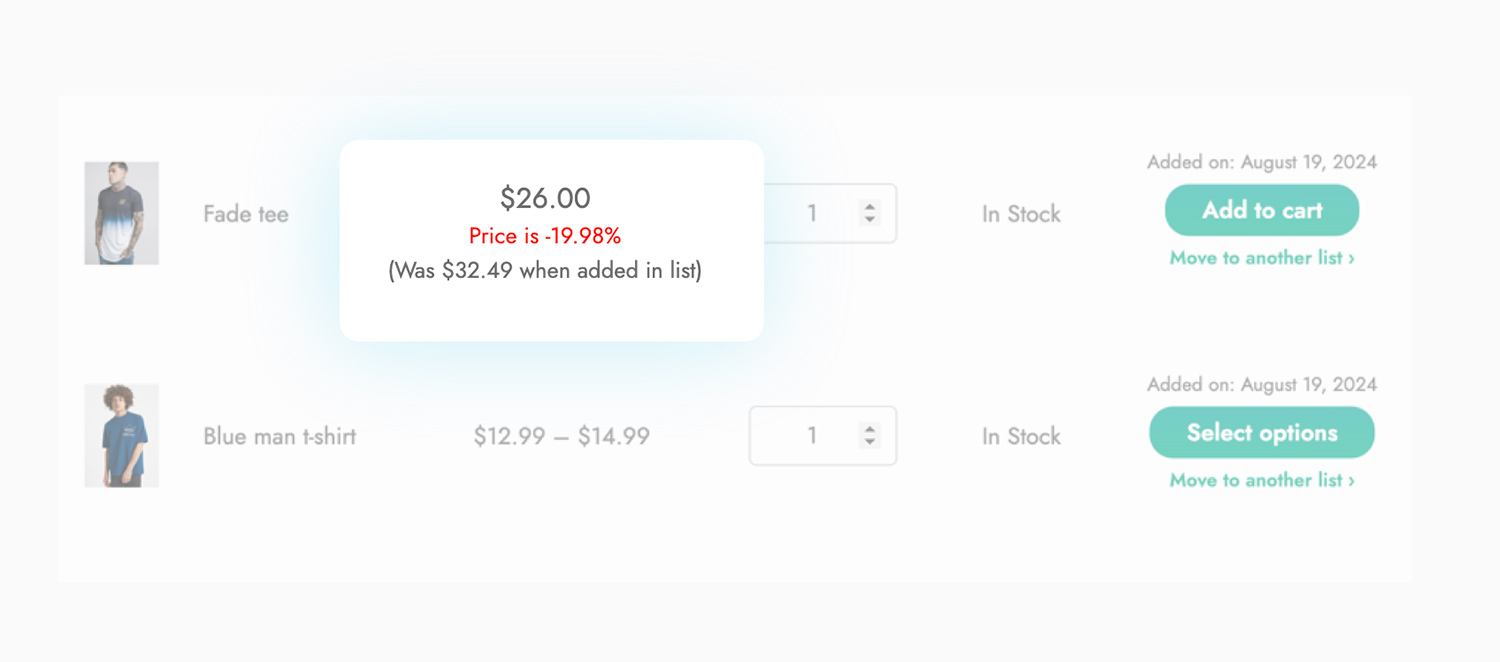
Task: Move Blue man t-shirt to another list
Action: pyautogui.click(x=1262, y=481)
